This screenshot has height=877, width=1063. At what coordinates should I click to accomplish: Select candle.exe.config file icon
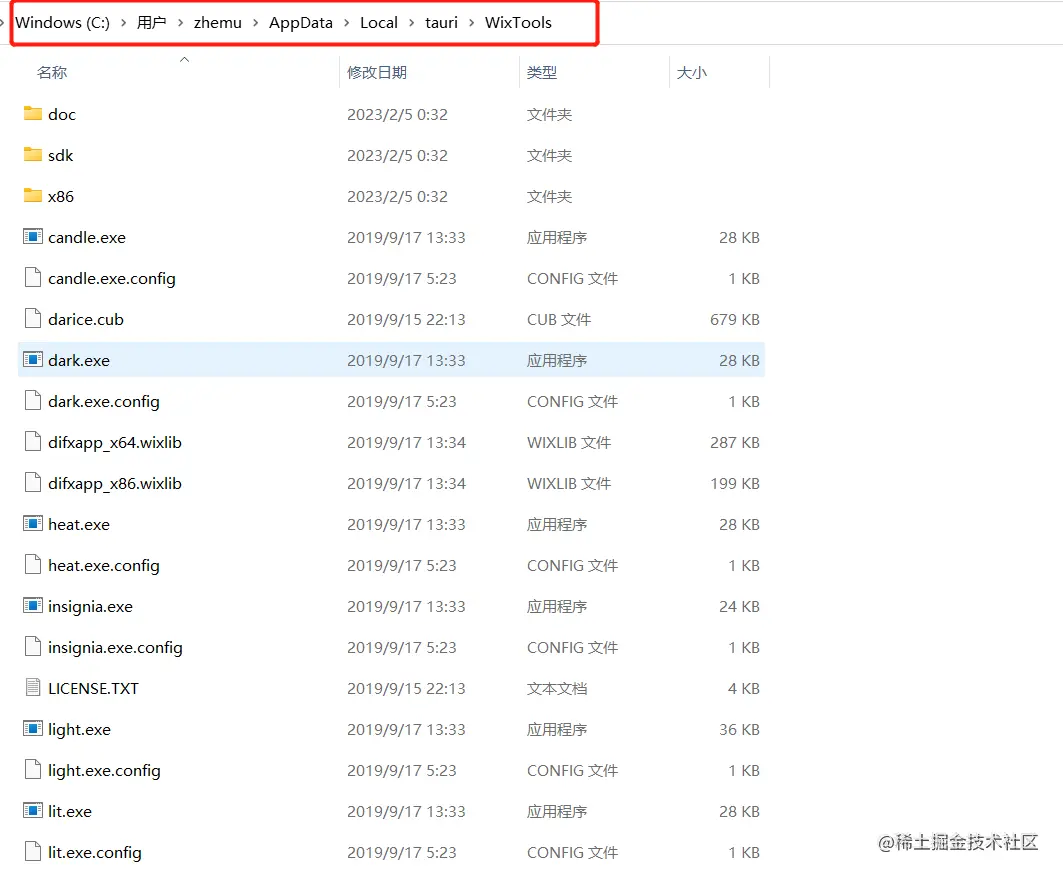point(33,277)
